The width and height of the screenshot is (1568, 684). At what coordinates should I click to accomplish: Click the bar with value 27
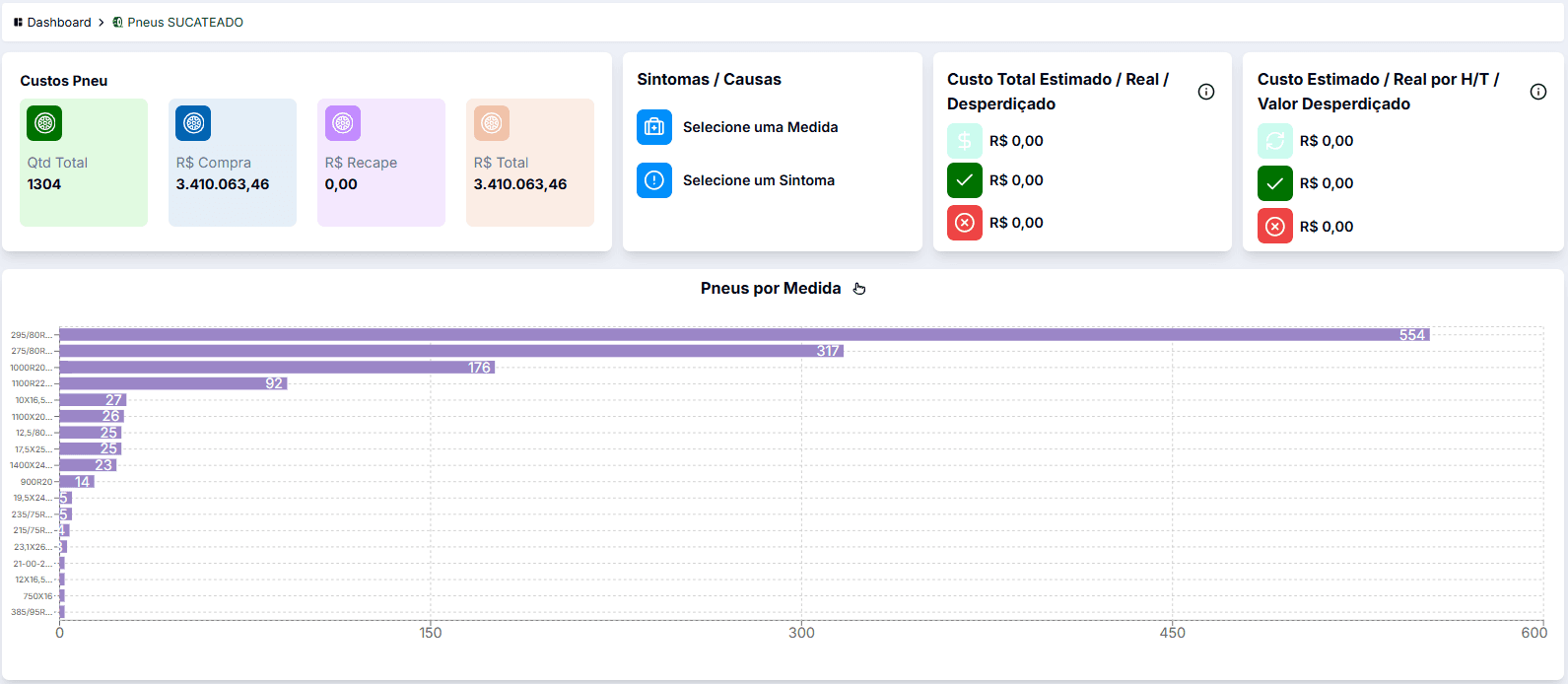[93, 400]
